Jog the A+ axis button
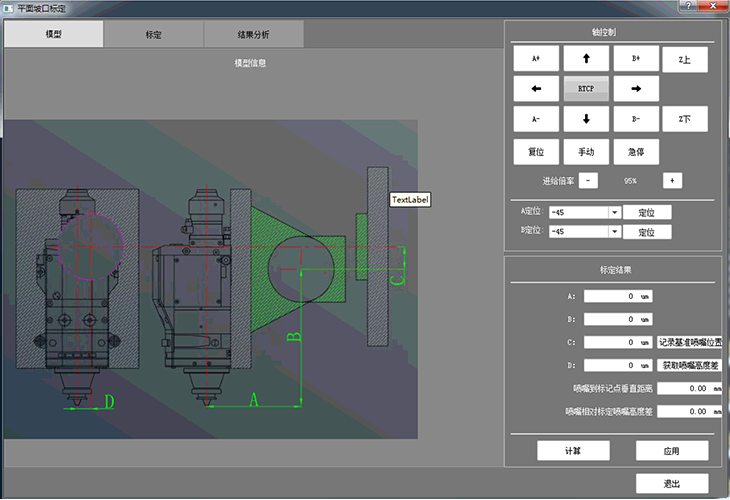The height and width of the screenshot is (500, 730). [x=536, y=59]
